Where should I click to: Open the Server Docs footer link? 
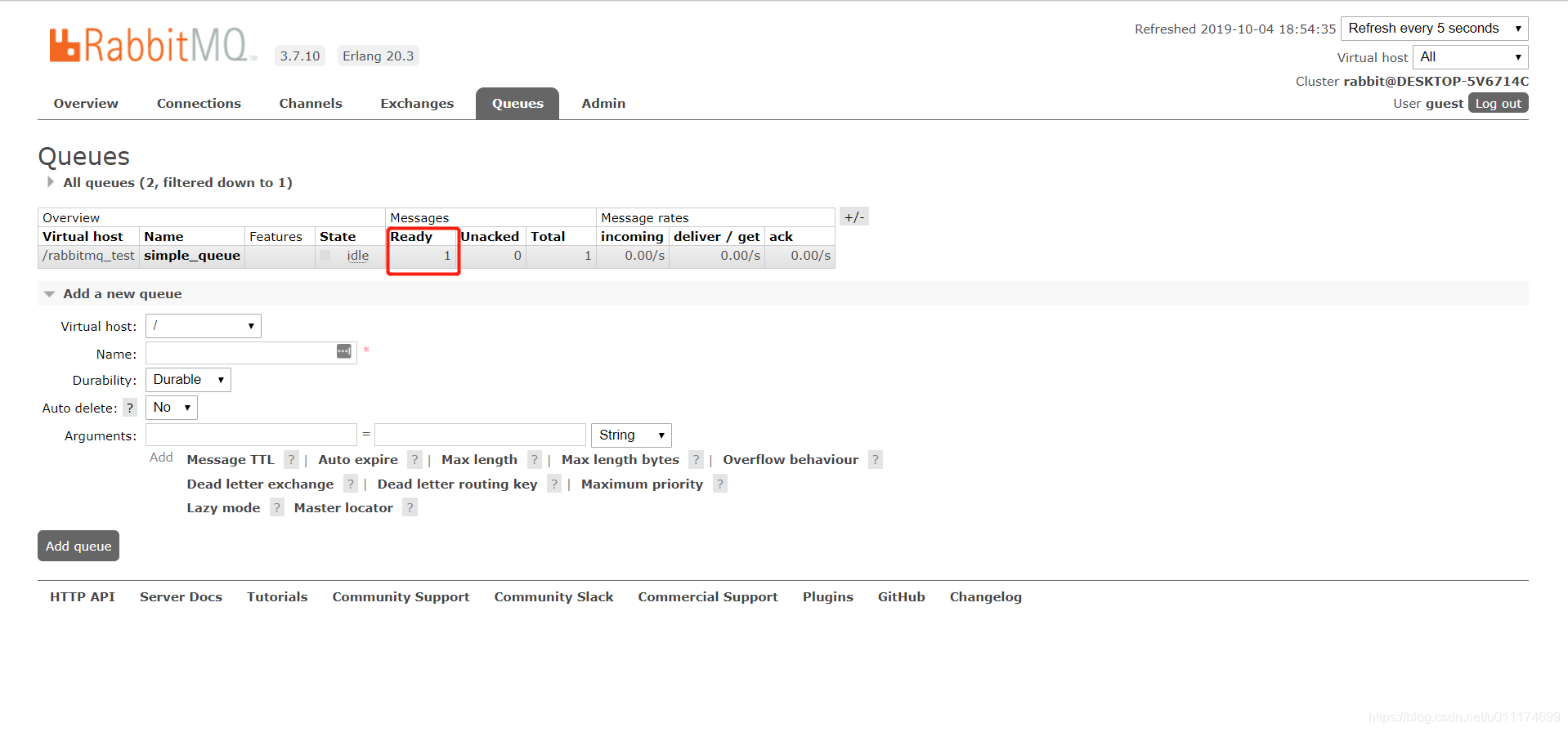[x=181, y=596]
